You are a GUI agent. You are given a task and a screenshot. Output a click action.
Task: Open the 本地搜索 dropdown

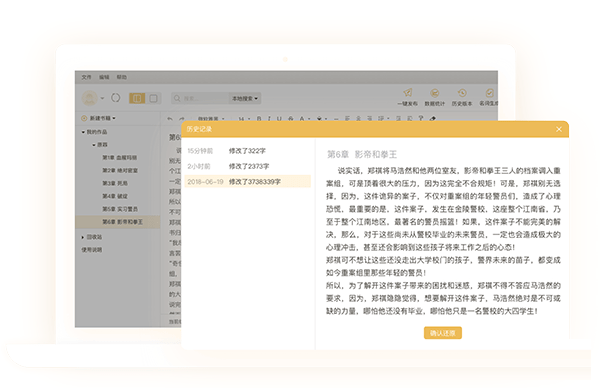pyautogui.click(x=245, y=98)
